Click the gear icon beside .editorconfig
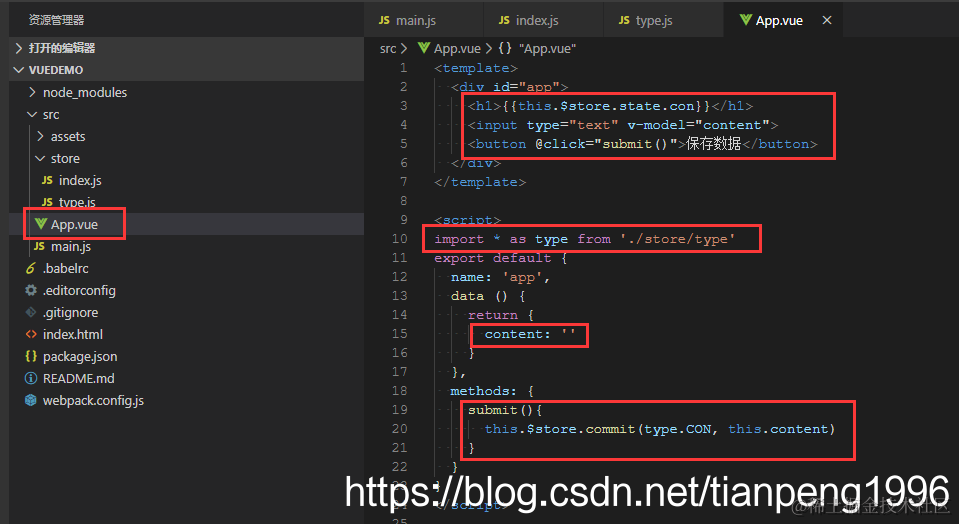 [x=31, y=290]
